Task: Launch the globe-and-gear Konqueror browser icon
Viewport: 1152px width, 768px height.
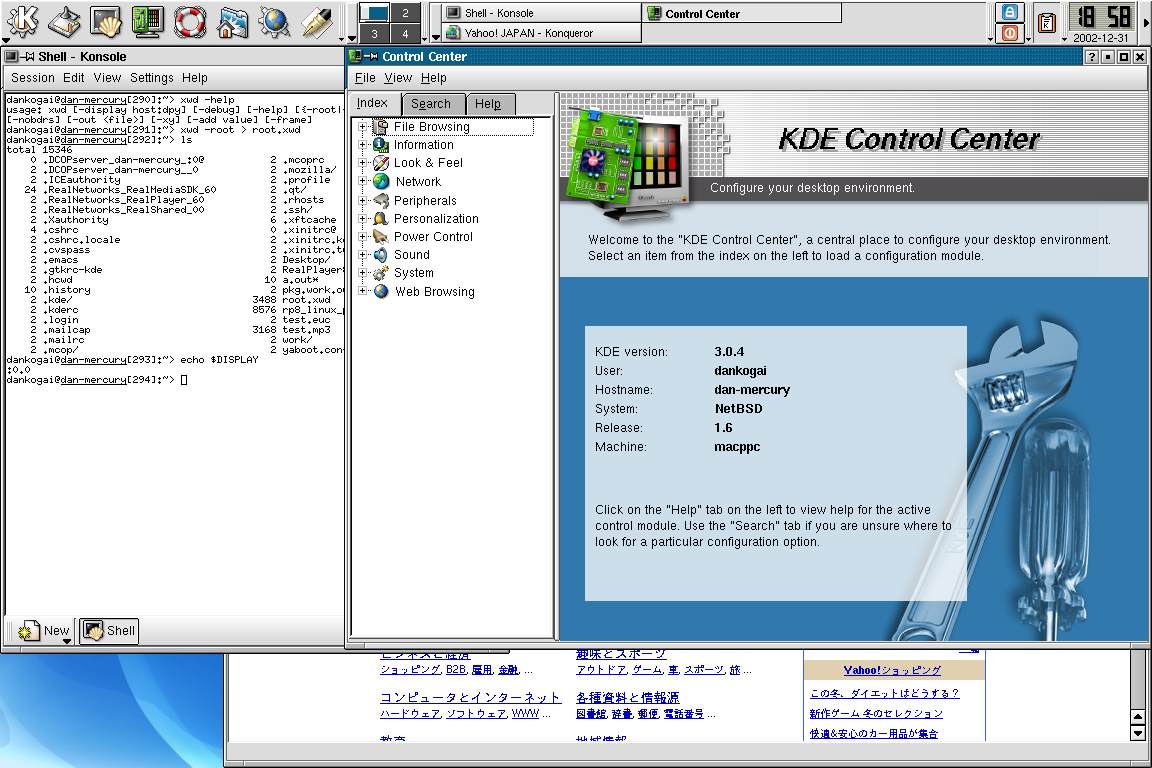Action: click(275, 21)
